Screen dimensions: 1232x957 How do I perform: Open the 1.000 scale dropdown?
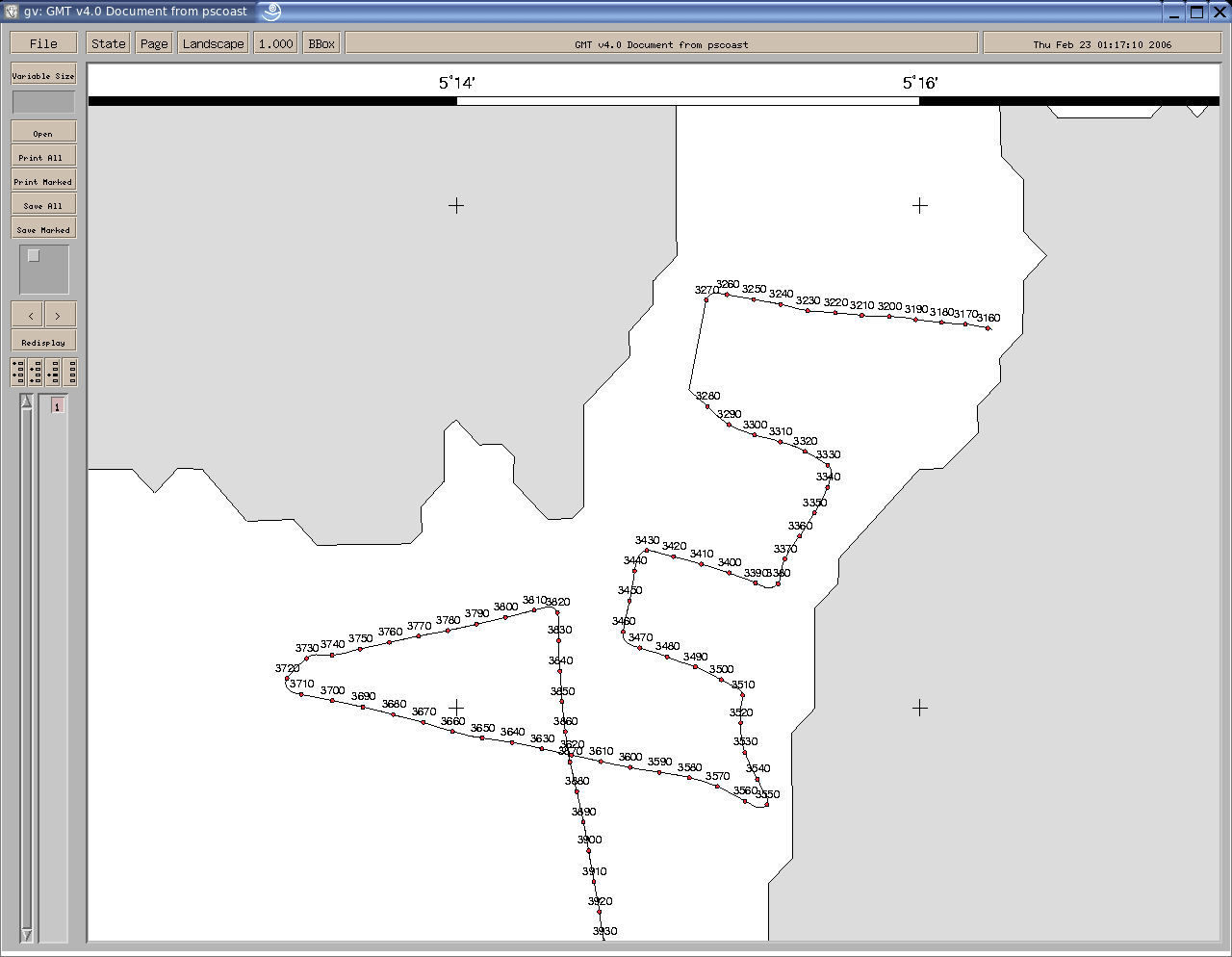[x=275, y=43]
